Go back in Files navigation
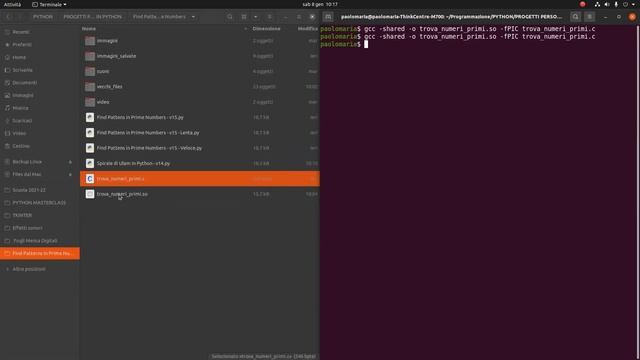The image size is (640, 360). click(x=8, y=17)
